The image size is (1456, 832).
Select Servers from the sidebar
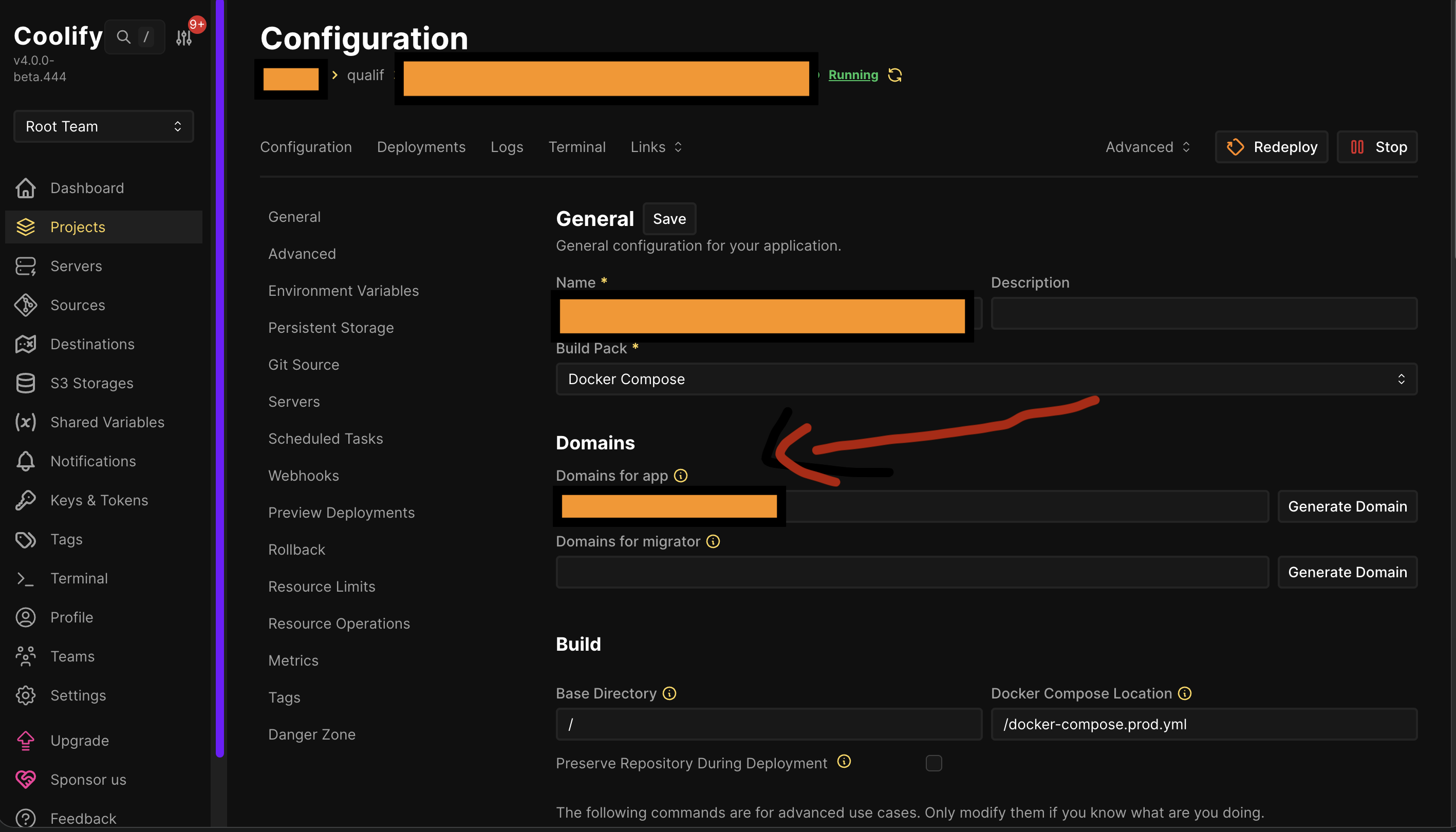point(76,266)
